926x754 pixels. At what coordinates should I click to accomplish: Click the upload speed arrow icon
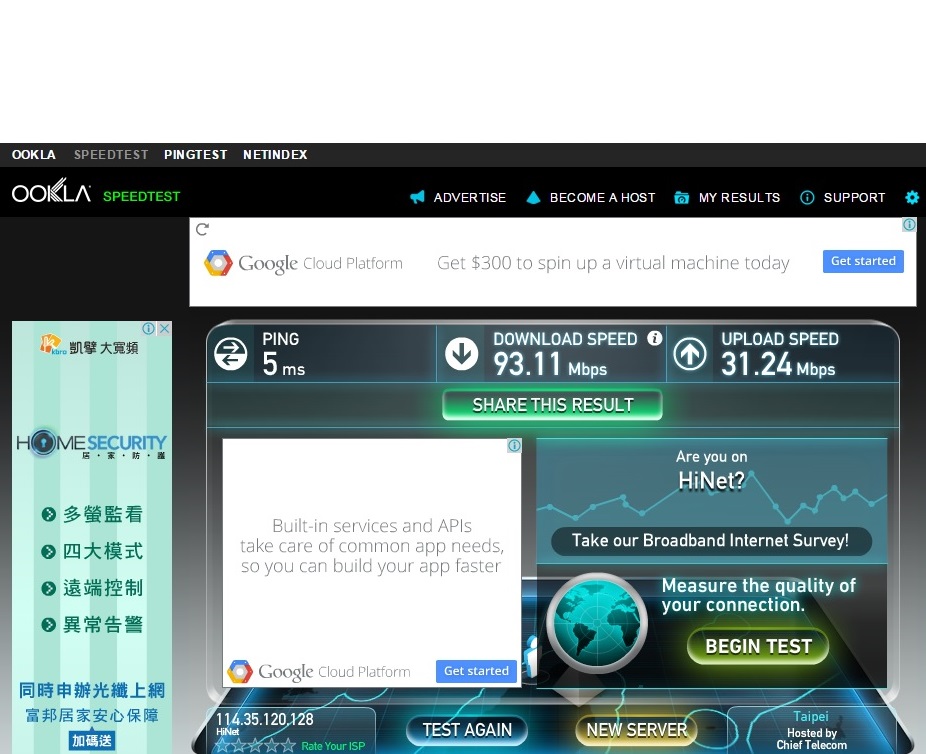690,354
